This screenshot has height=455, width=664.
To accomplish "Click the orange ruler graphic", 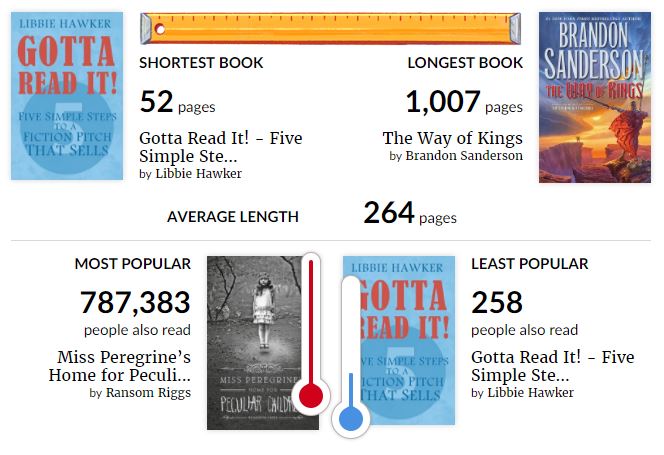I will click(330, 29).
